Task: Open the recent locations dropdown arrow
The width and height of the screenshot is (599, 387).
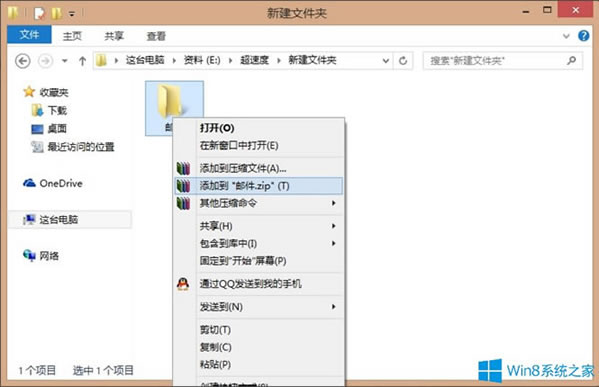Action: click(x=65, y=61)
